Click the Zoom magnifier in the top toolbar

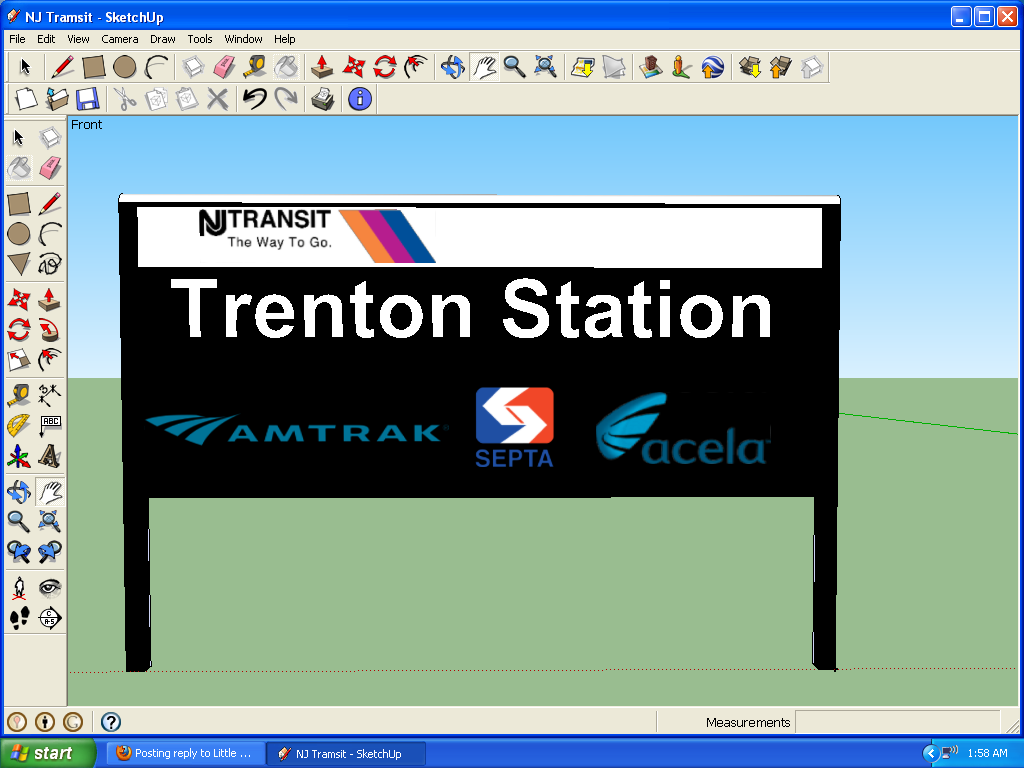point(515,67)
